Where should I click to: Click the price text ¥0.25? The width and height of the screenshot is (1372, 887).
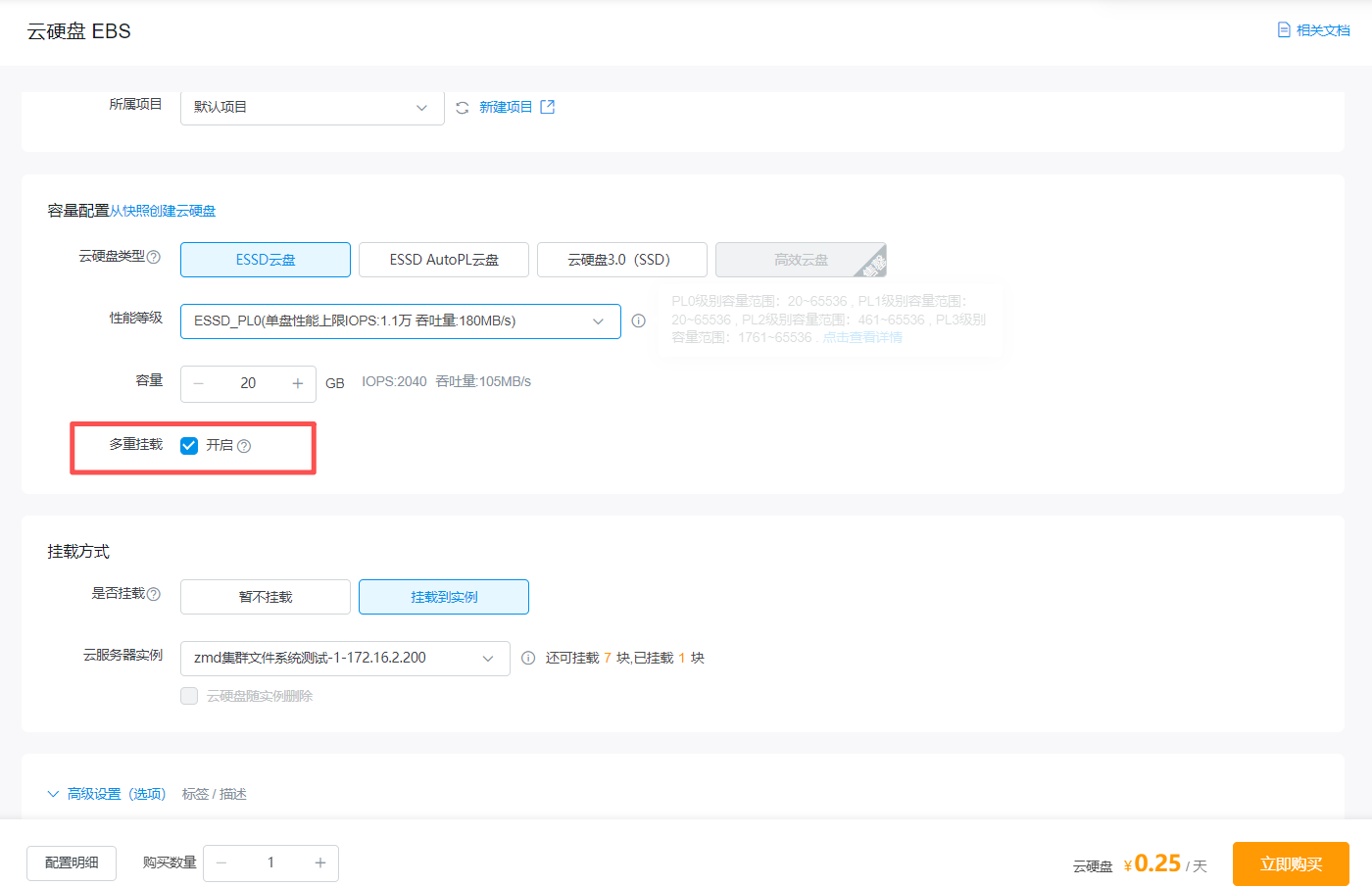pos(1152,863)
